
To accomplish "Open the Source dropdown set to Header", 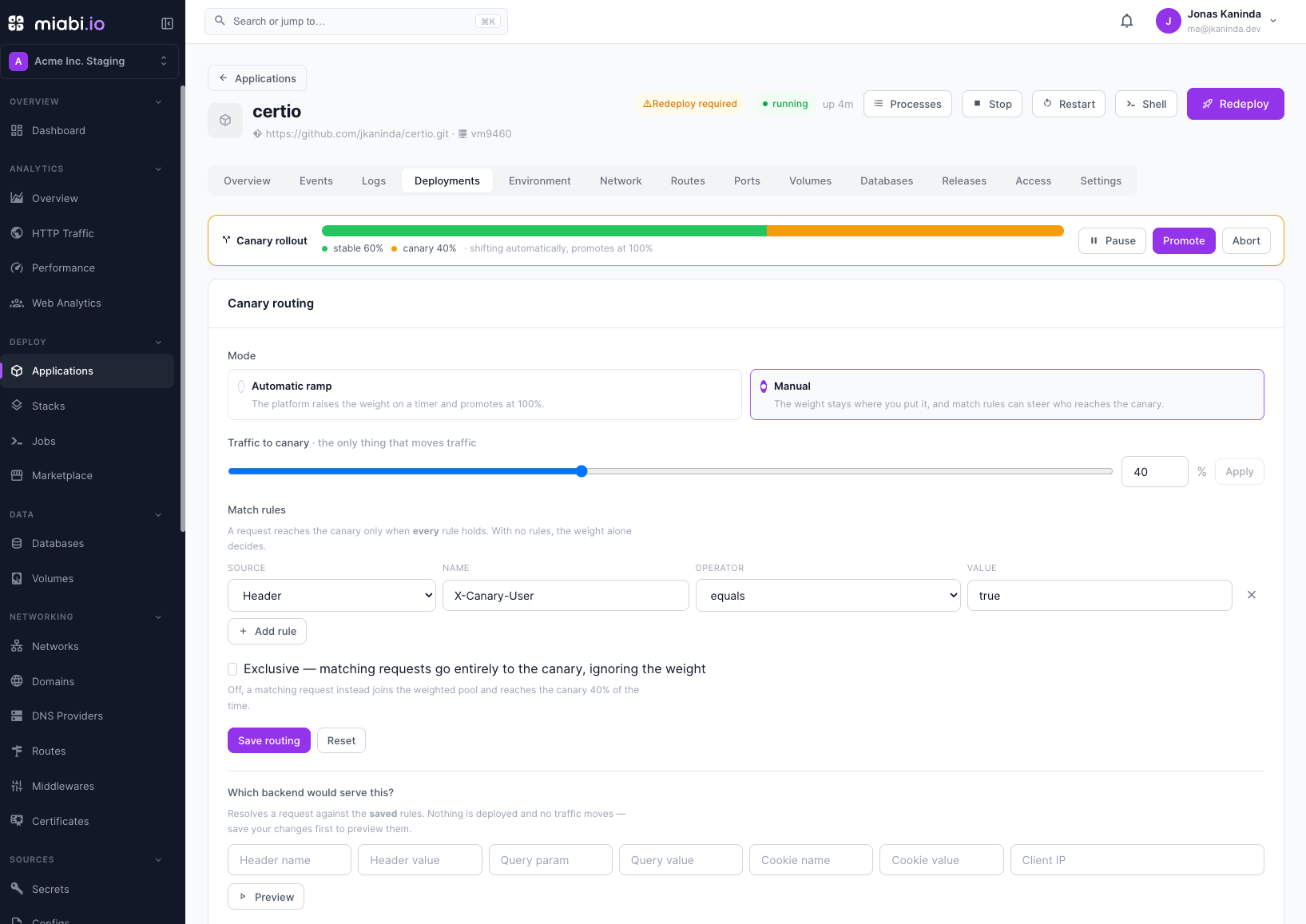I will [331, 596].
